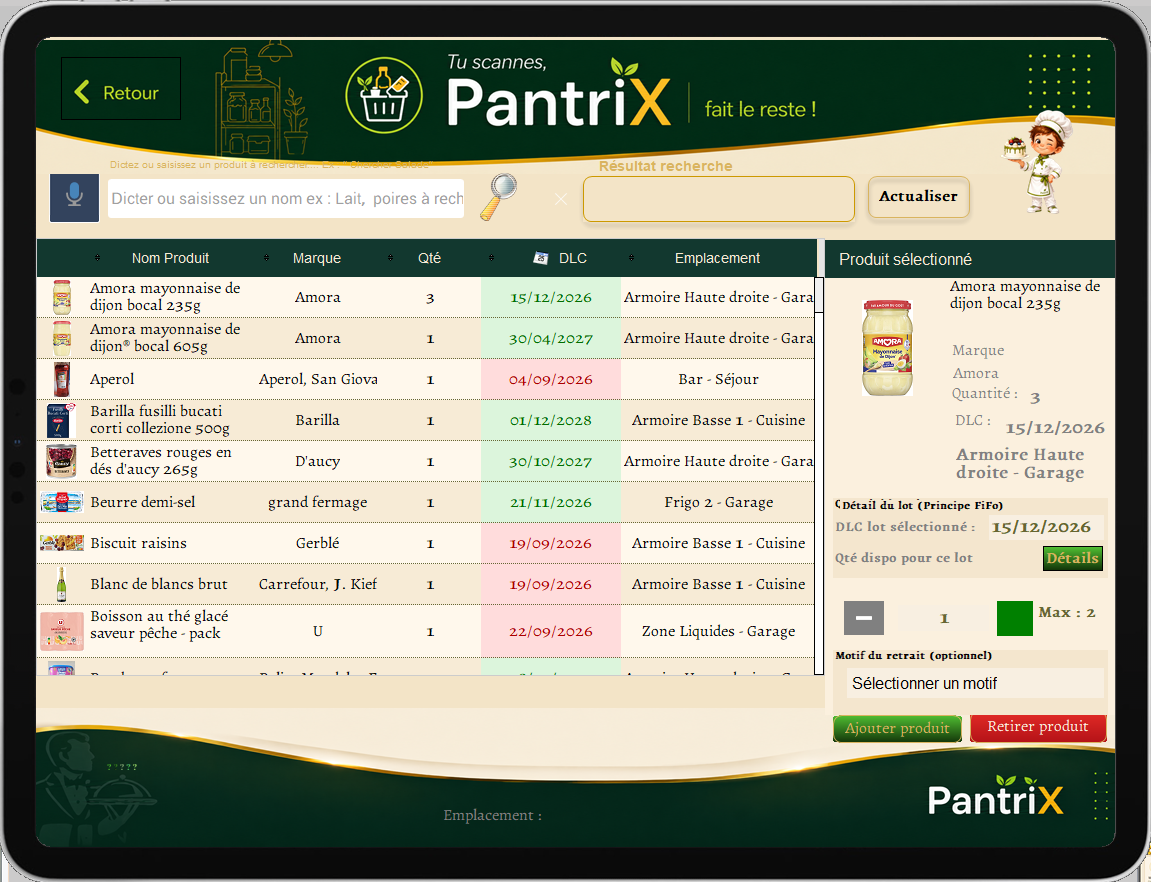The width and height of the screenshot is (1151, 882).
Task: Click the minus quantity button
Action: tap(864, 618)
